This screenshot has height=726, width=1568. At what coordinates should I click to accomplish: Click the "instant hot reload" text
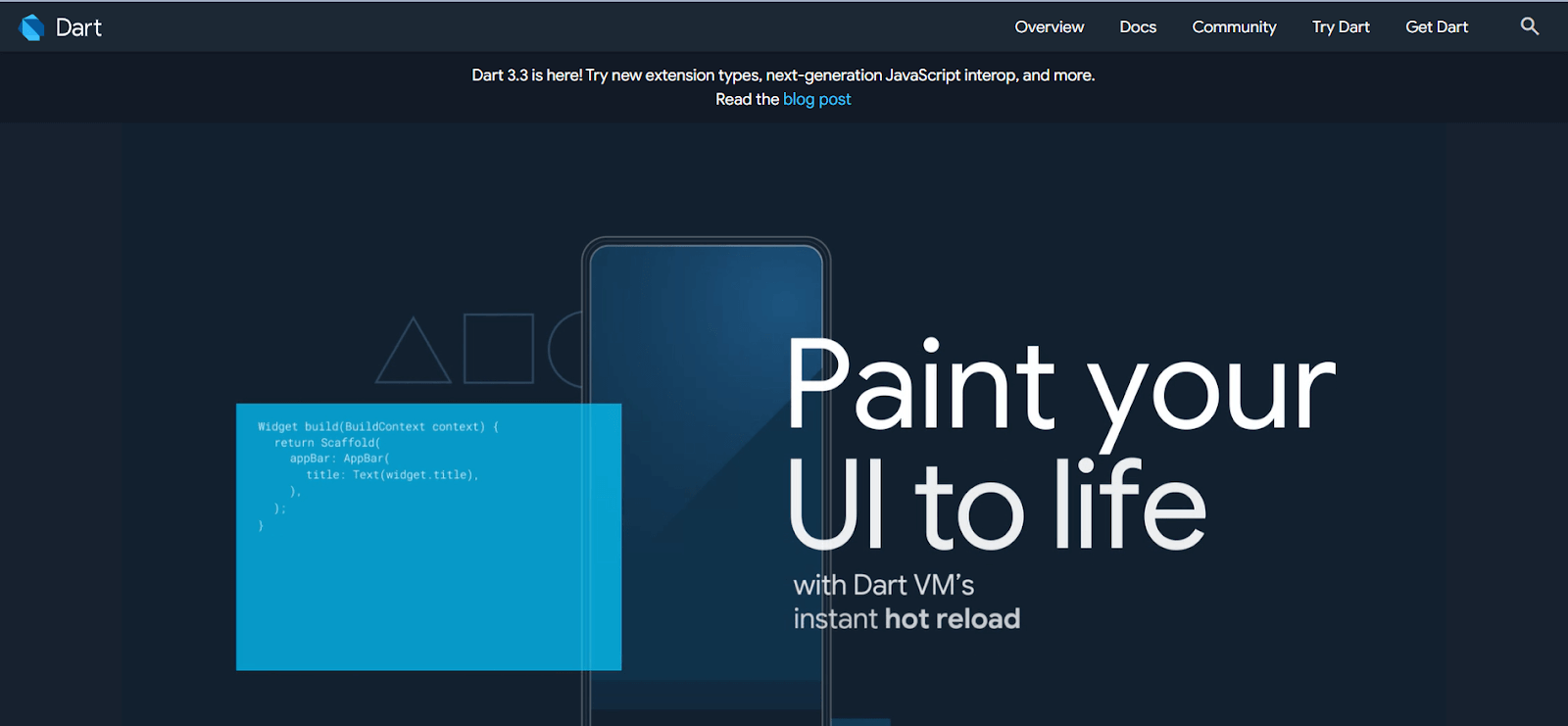(x=906, y=619)
